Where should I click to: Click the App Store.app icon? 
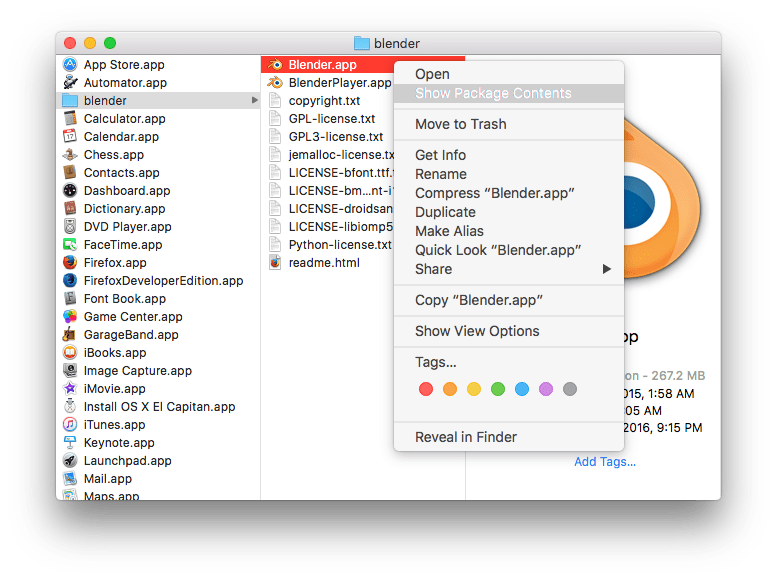[x=70, y=64]
